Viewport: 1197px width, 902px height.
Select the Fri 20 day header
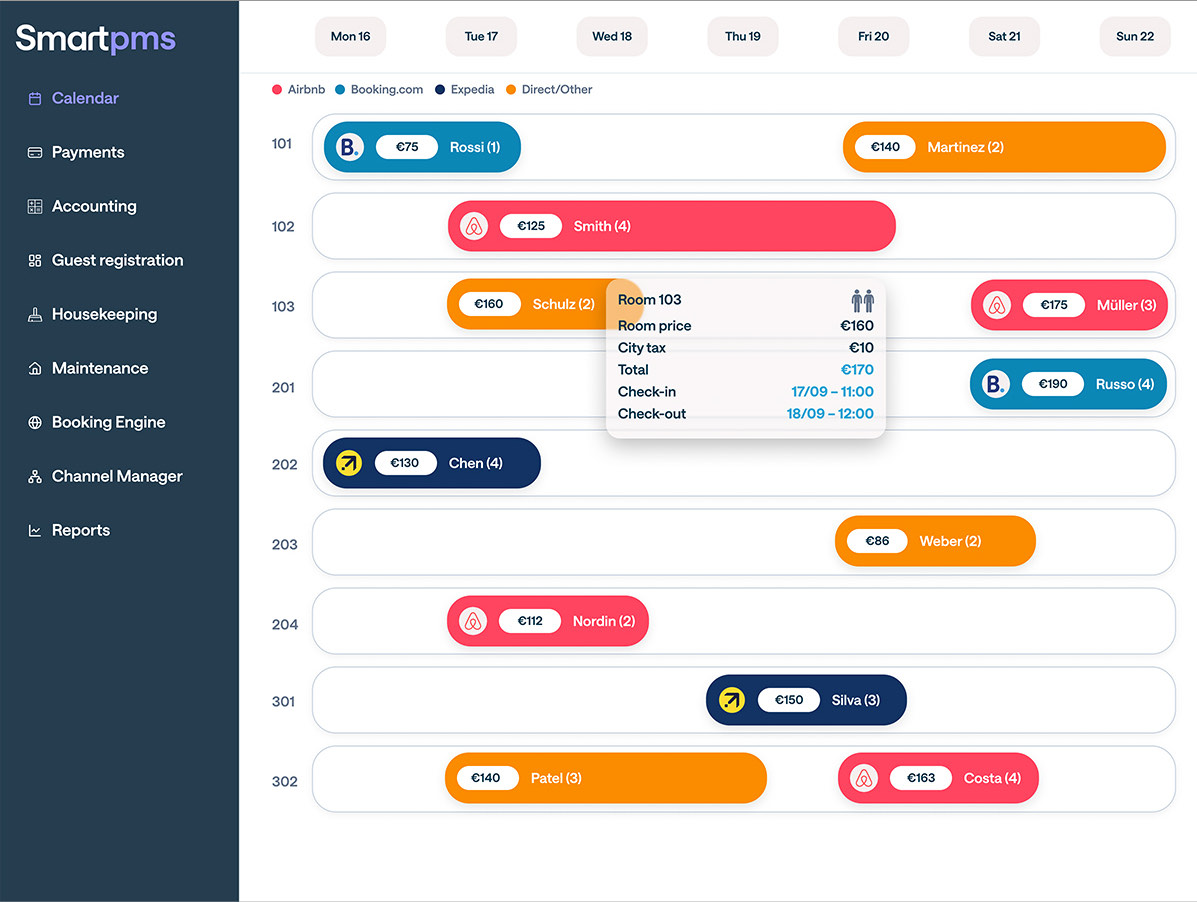(873, 36)
